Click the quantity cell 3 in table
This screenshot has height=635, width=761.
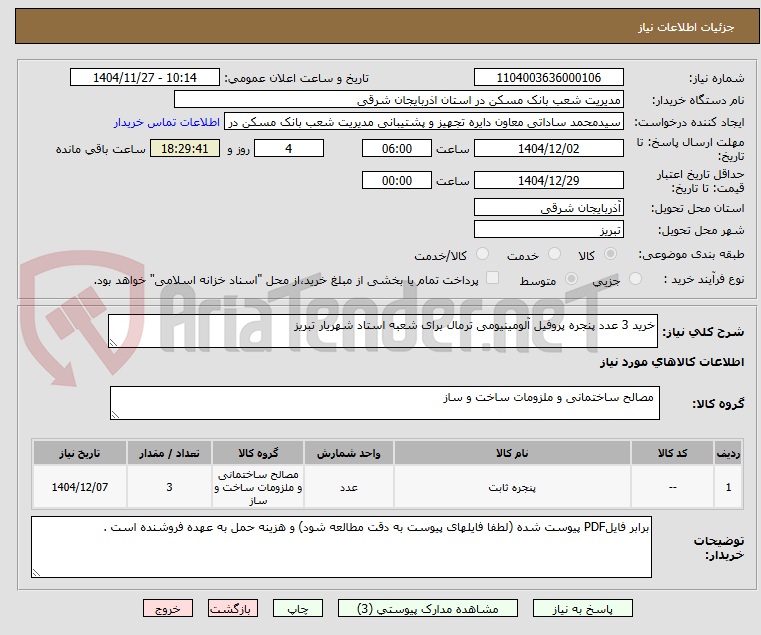(169, 487)
